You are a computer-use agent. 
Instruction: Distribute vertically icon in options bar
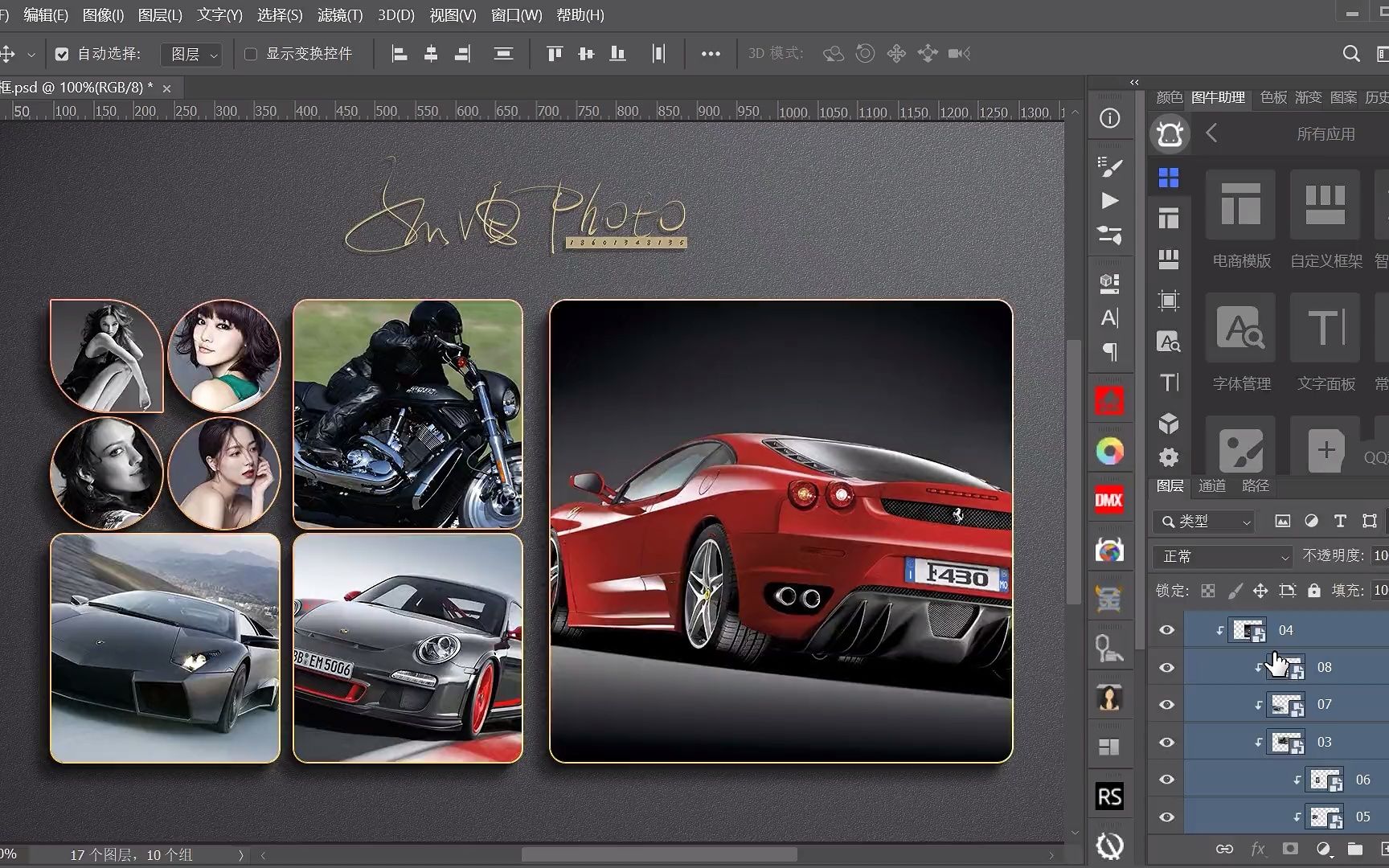pos(503,54)
